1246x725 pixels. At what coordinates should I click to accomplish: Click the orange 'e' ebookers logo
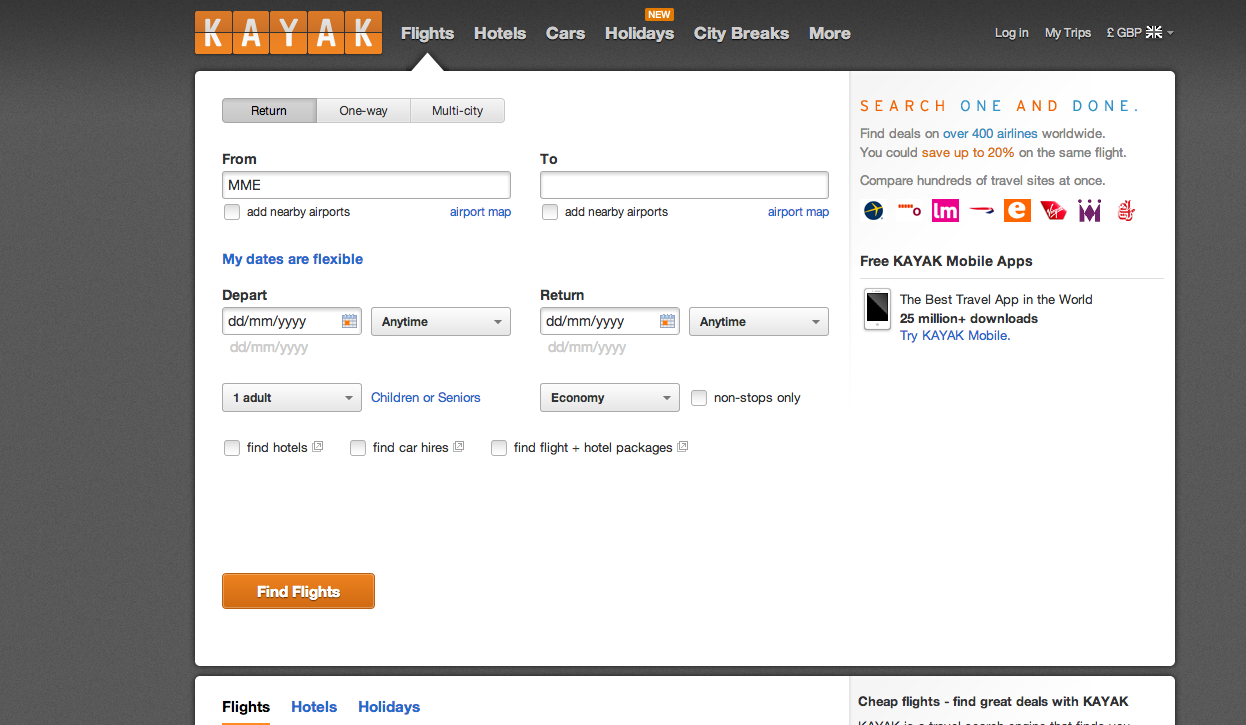click(1017, 211)
